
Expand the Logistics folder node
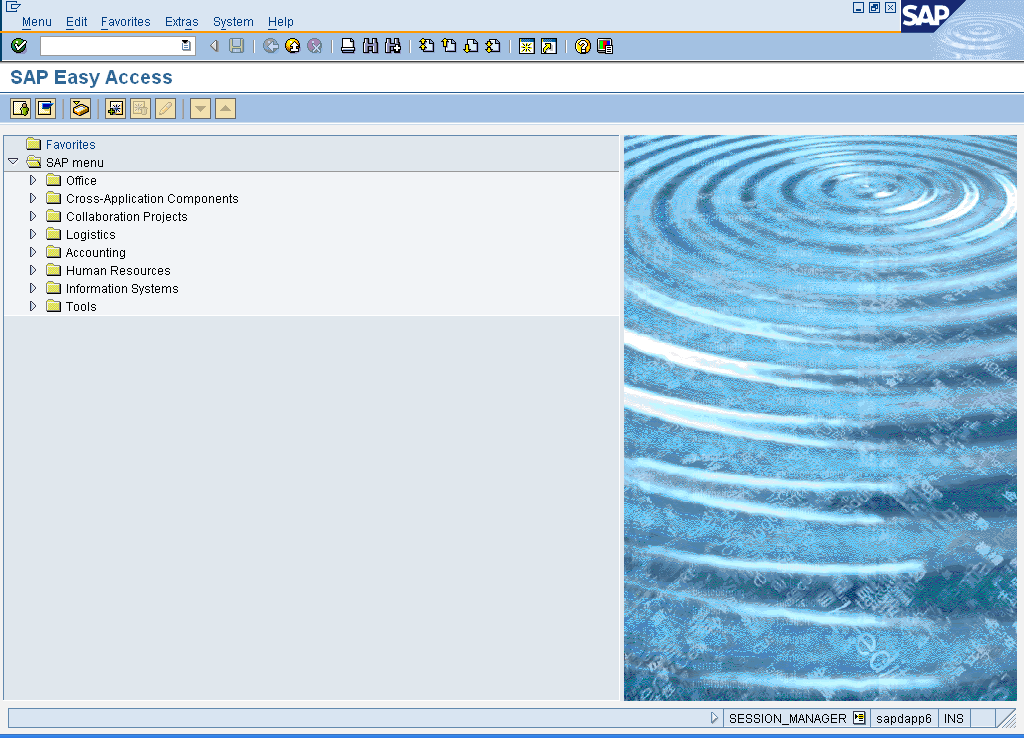tap(33, 234)
